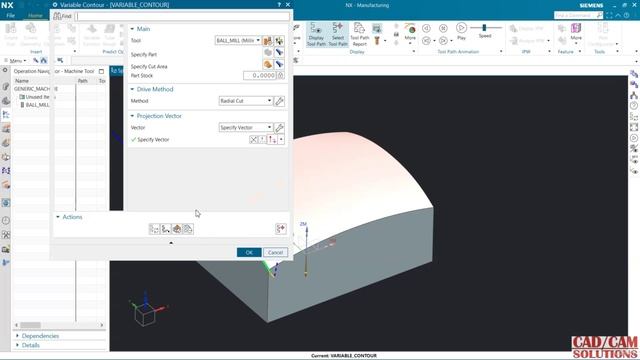The height and width of the screenshot is (360, 640).
Task: Click the Part Stock value field
Action: [260, 76]
